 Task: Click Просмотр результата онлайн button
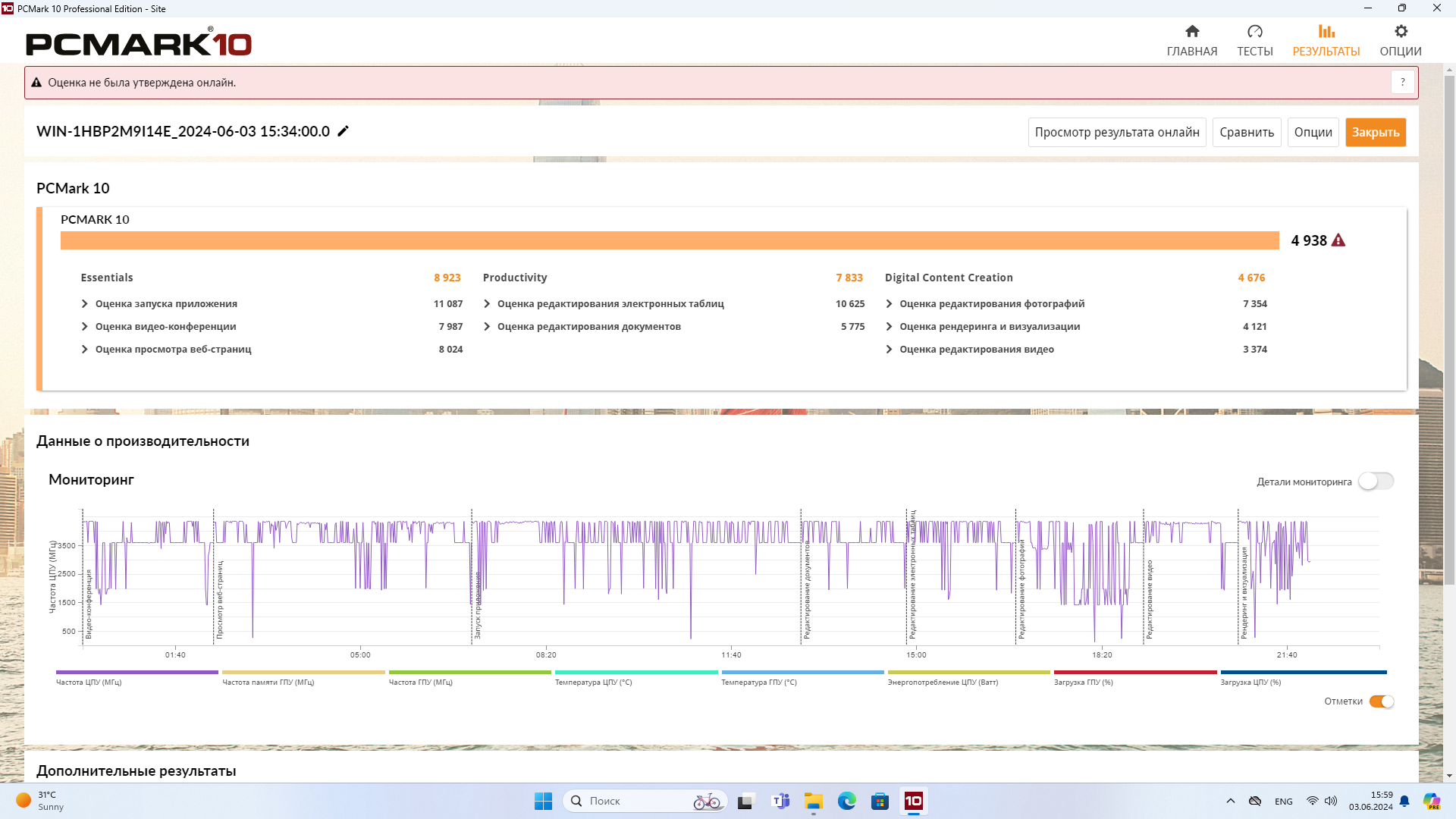pyautogui.click(x=1116, y=132)
